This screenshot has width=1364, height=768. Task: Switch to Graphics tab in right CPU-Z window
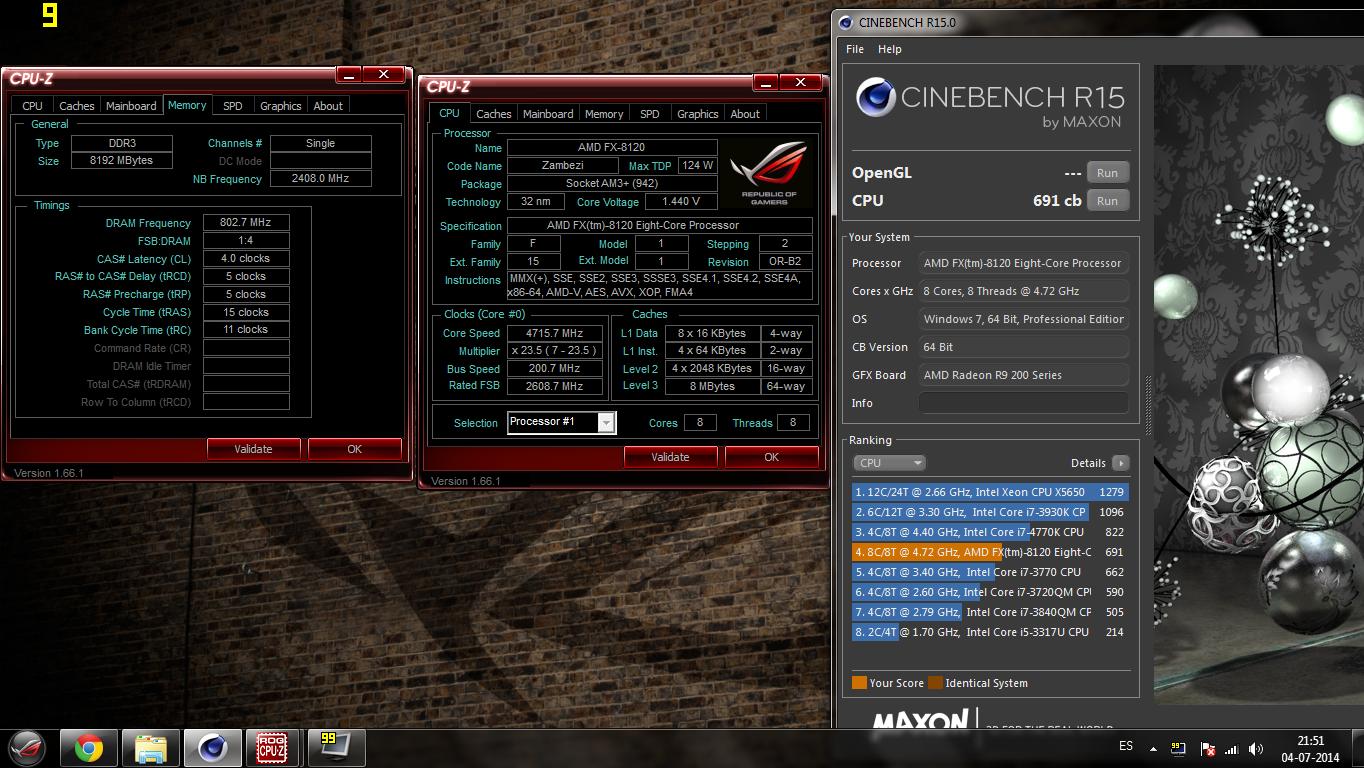(x=698, y=114)
